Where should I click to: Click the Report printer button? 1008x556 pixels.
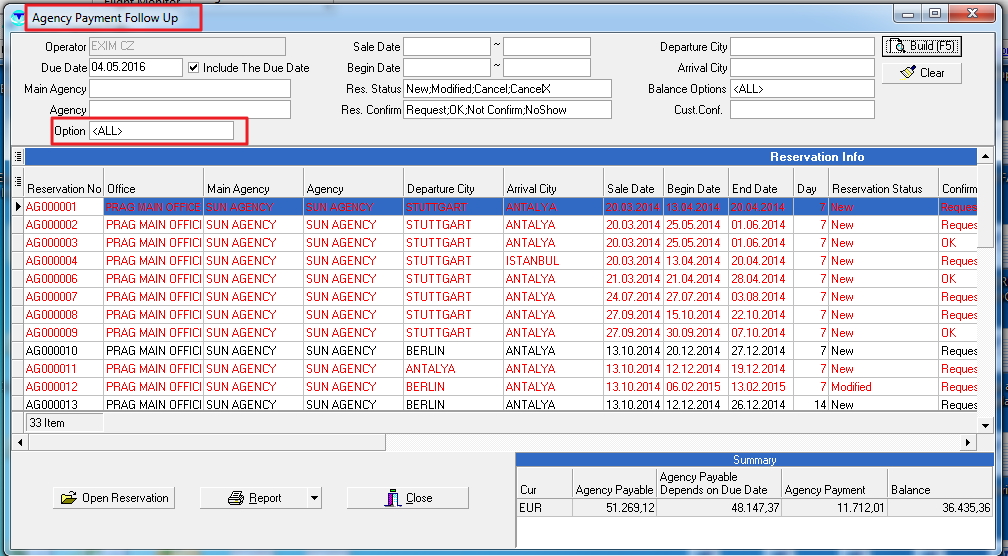[x=254, y=498]
